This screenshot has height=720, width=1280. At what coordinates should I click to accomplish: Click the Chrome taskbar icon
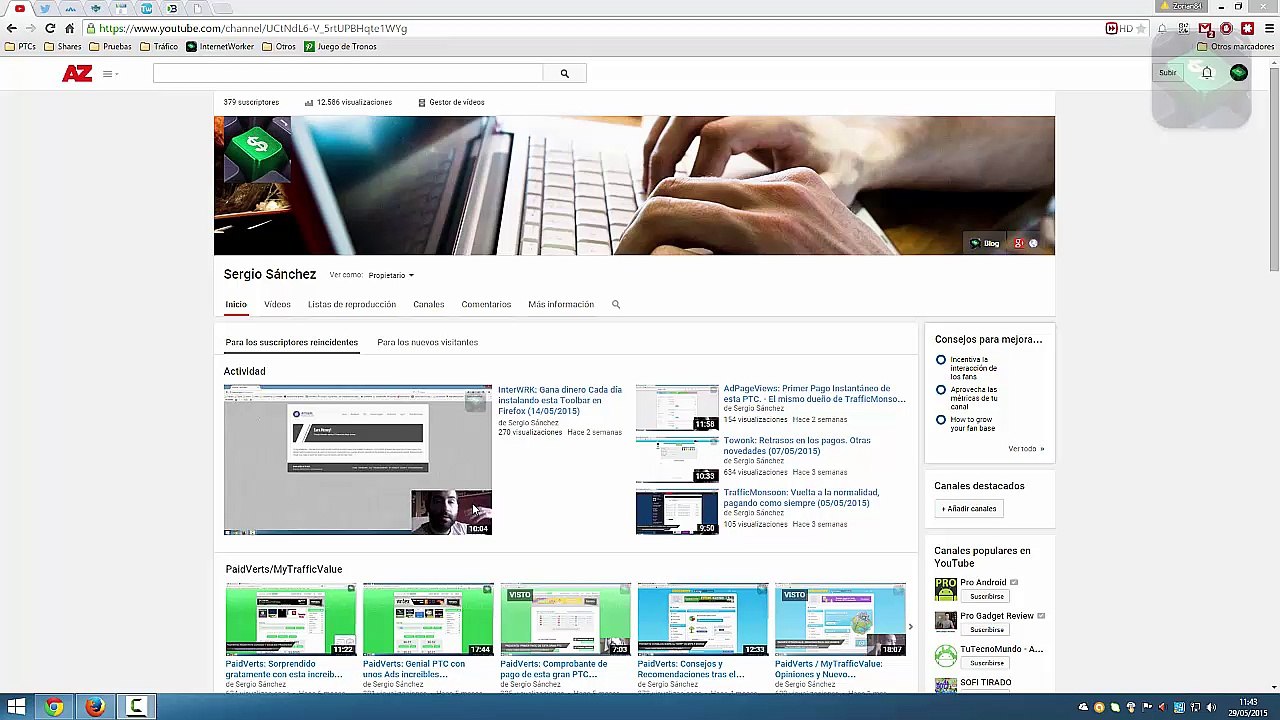coord(54,707)
